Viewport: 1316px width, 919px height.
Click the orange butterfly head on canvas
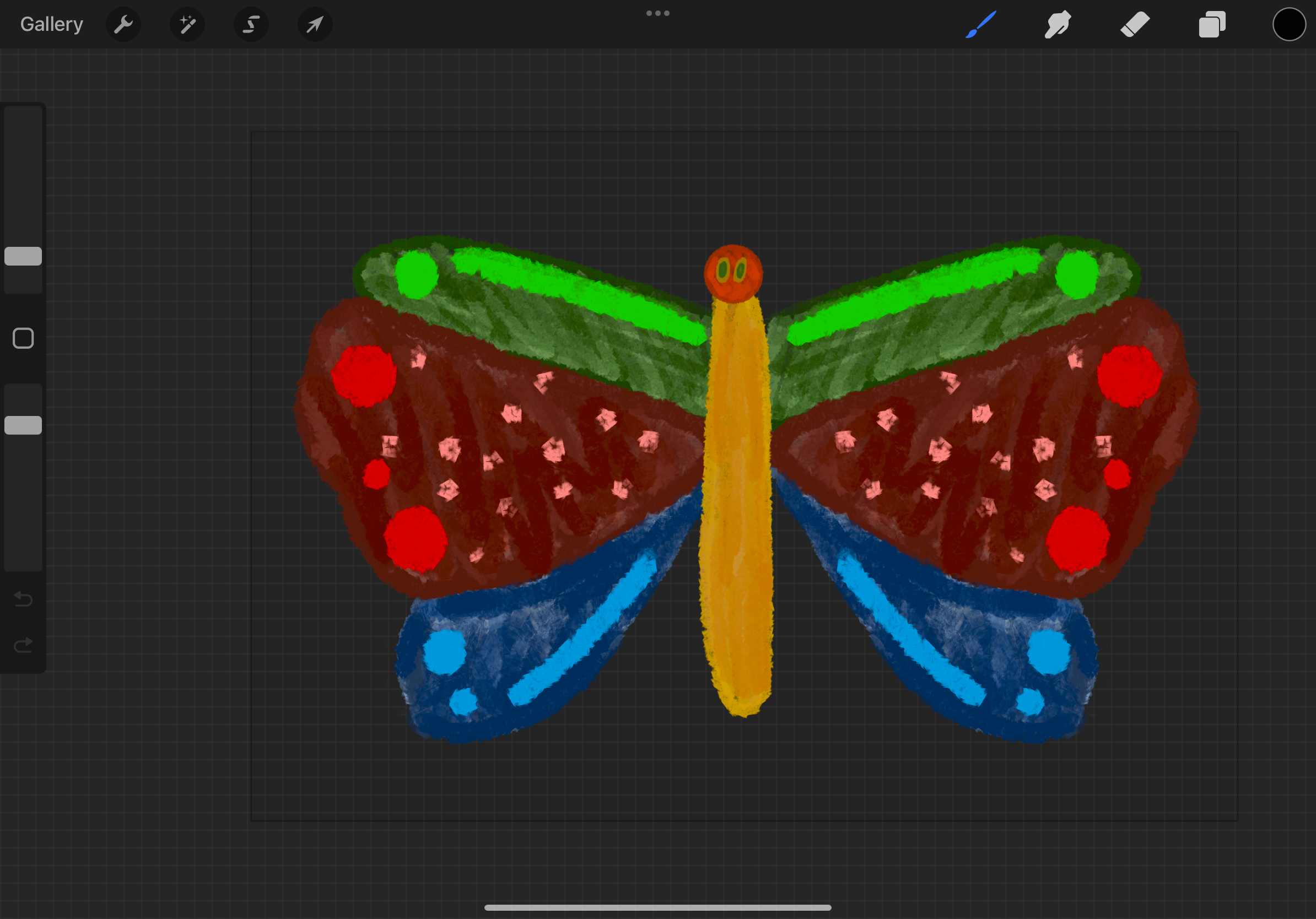click(733, 274)
